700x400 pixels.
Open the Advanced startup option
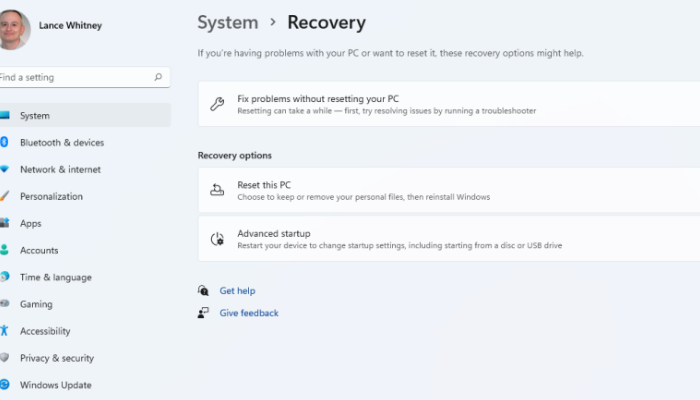449,239
